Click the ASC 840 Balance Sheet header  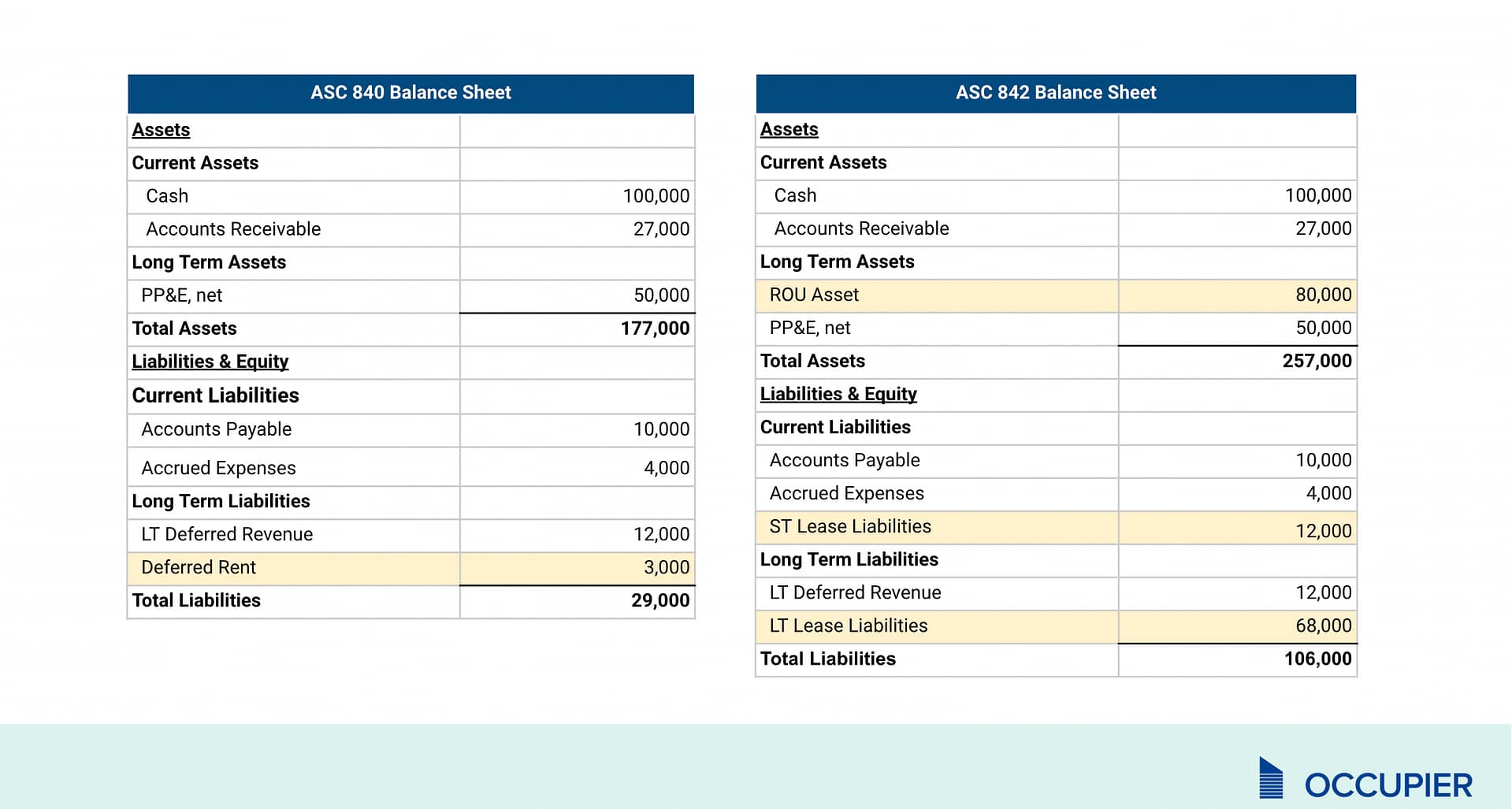click(410, 92)
